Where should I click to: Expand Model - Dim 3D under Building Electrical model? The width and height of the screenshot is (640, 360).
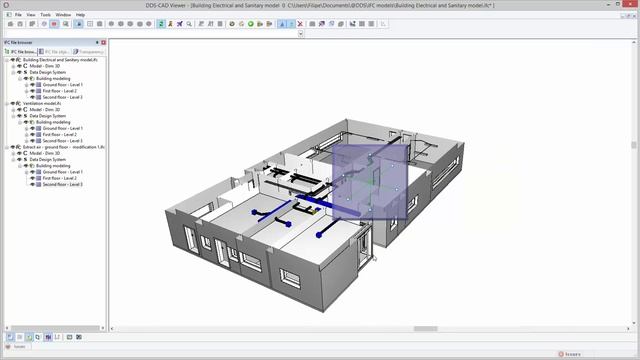13,66
